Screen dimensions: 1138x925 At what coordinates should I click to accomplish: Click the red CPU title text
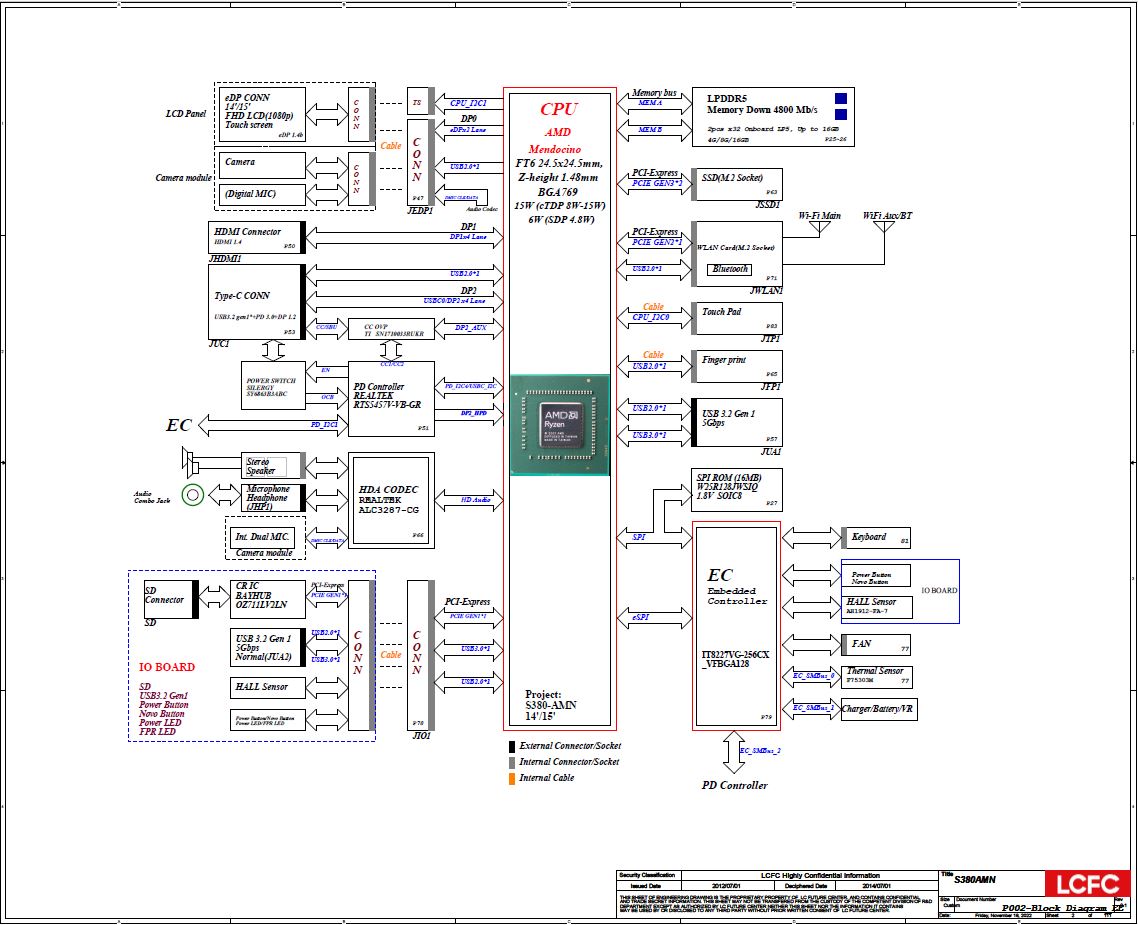(x=558, y=109)
